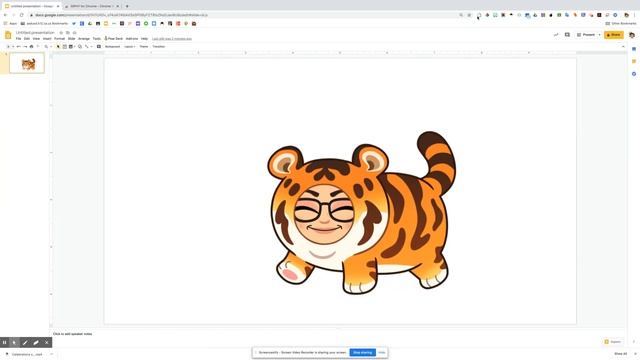640x360 pixels.
Task: Open the Insert menu
Action: 47,38
